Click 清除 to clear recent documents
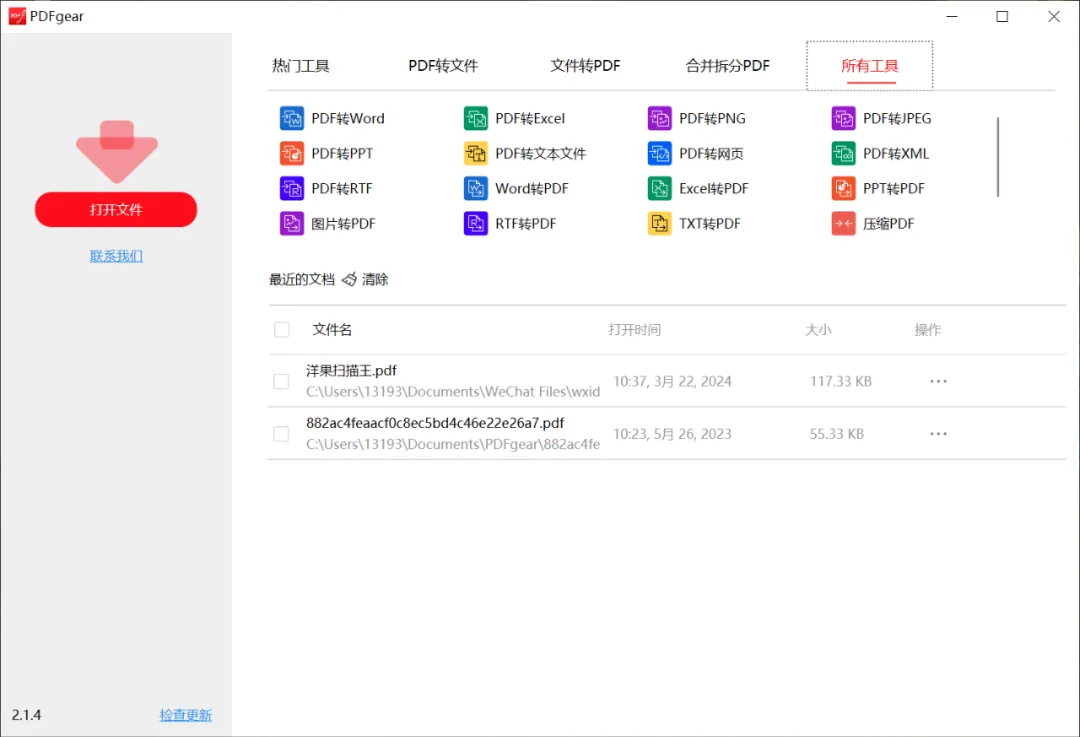Screen dimensions: 1080x737 click(x=375, y=279)
